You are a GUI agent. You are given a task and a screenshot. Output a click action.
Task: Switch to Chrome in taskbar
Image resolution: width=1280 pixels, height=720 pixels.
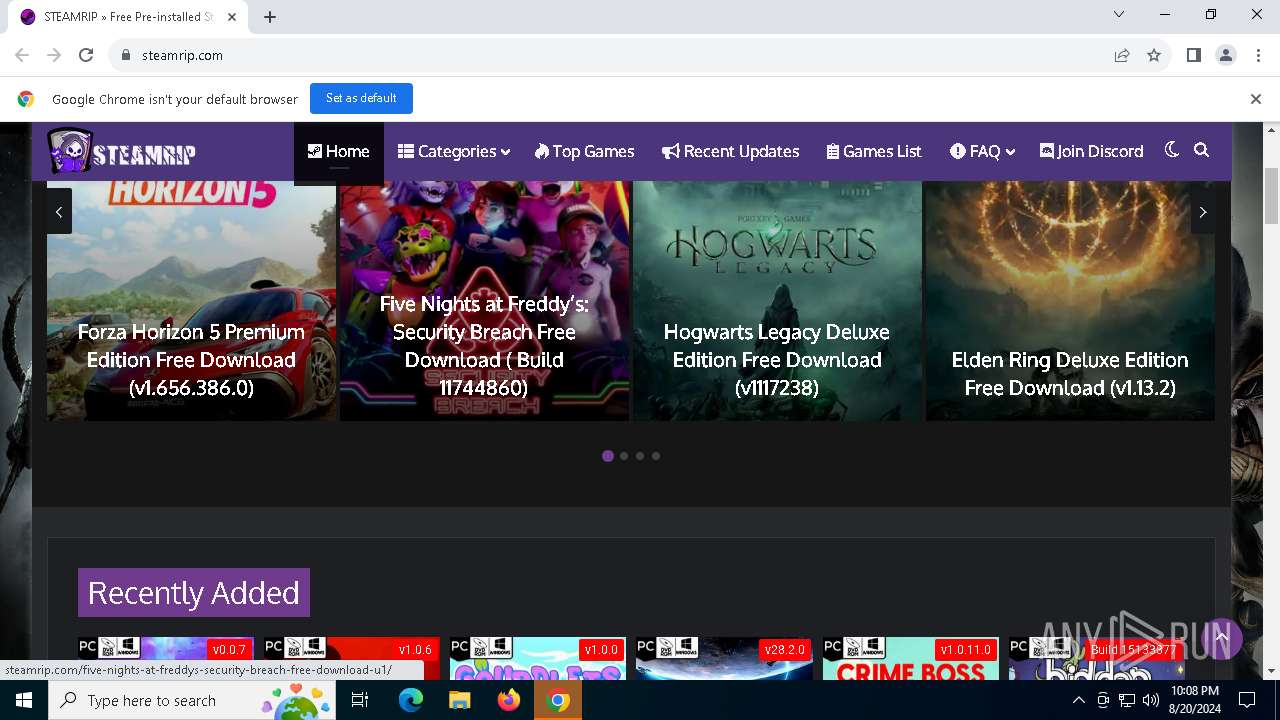pyautogui.click(x=558, y=700)
